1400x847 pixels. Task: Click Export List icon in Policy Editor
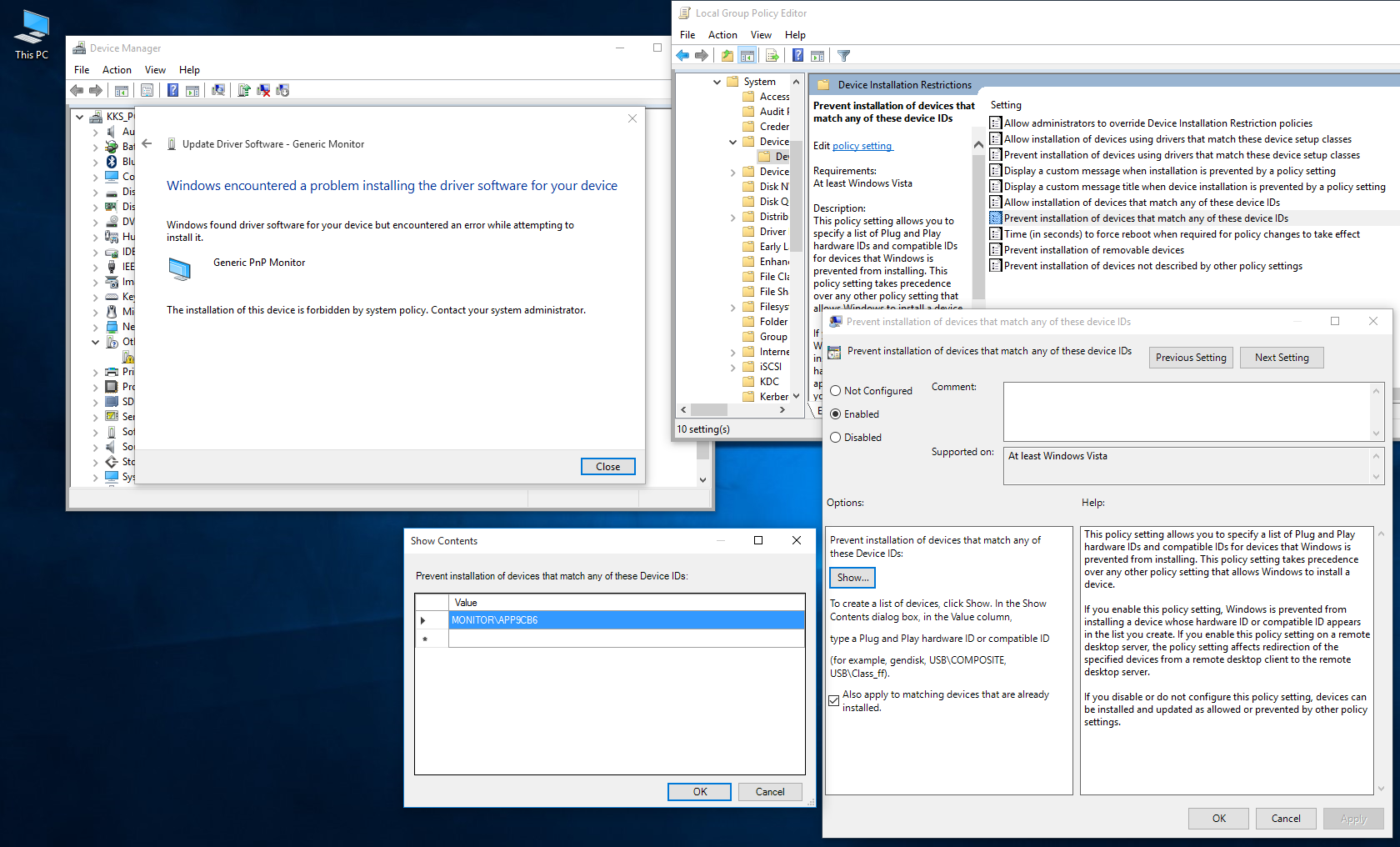point(772,56)
